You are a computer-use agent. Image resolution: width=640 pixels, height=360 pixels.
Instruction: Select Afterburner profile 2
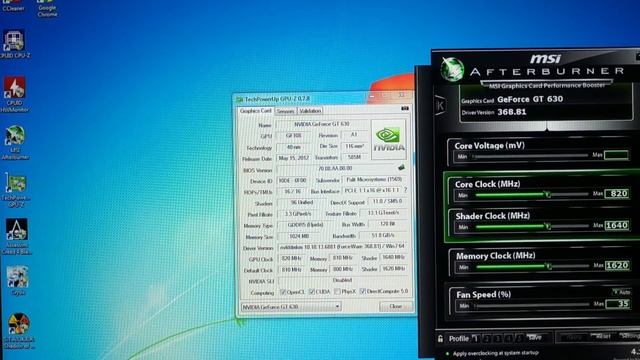click(x=487, y=338)
